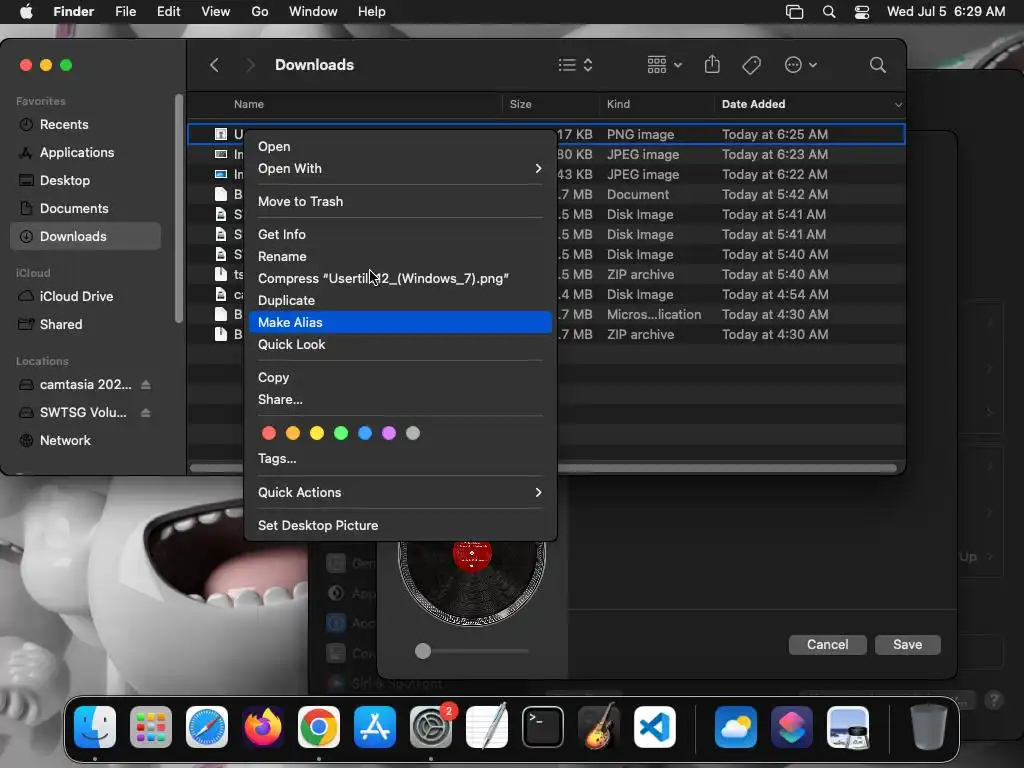Apply the green tag color

click(x=341, y=433)
